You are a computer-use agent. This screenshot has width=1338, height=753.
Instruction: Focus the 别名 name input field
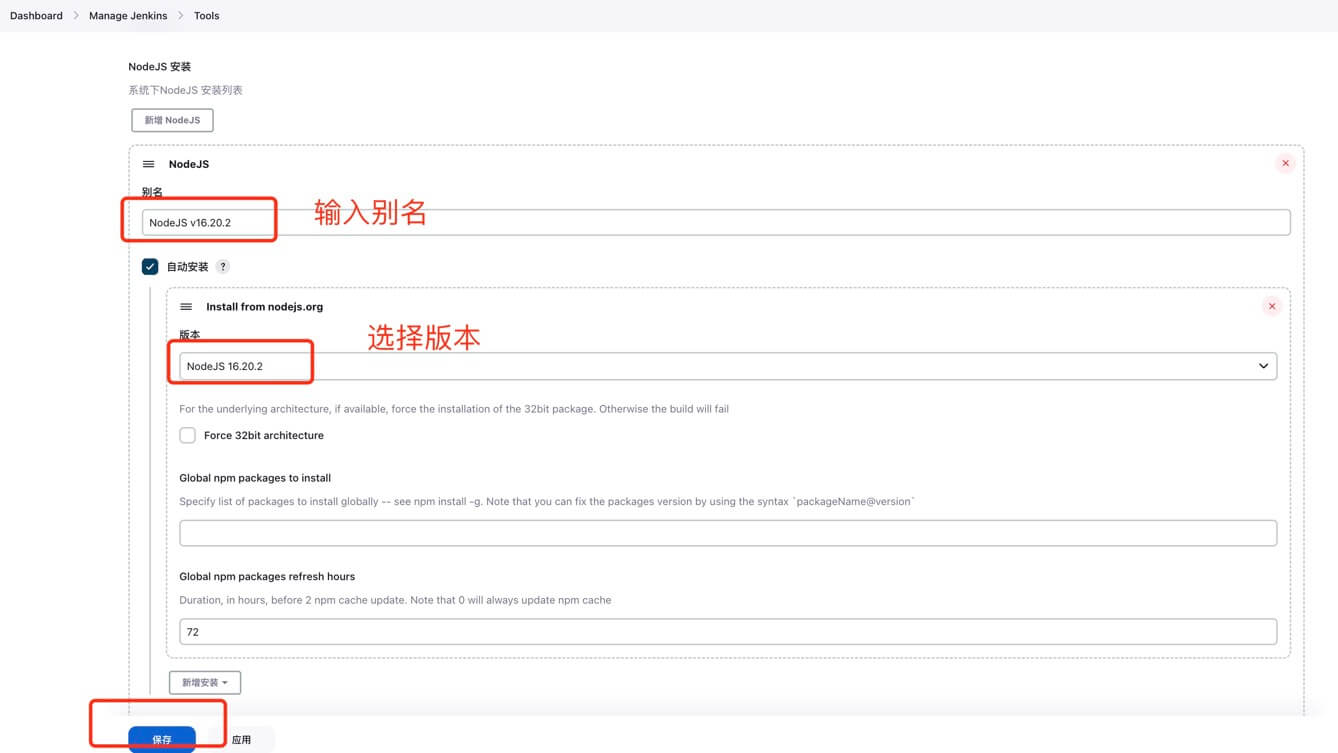coord(715,222)
